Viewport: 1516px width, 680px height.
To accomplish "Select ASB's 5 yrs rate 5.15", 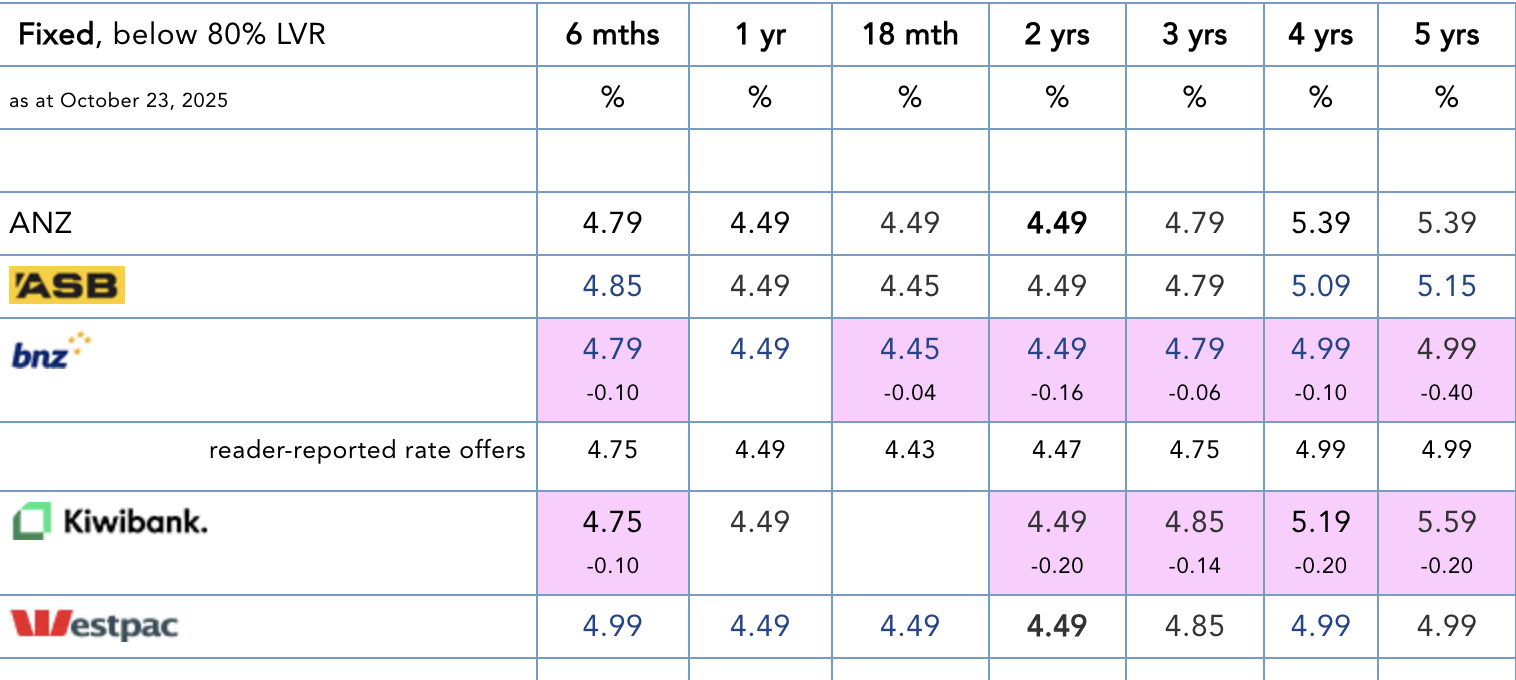I will pyautogui.click(x=1446, y=286).
